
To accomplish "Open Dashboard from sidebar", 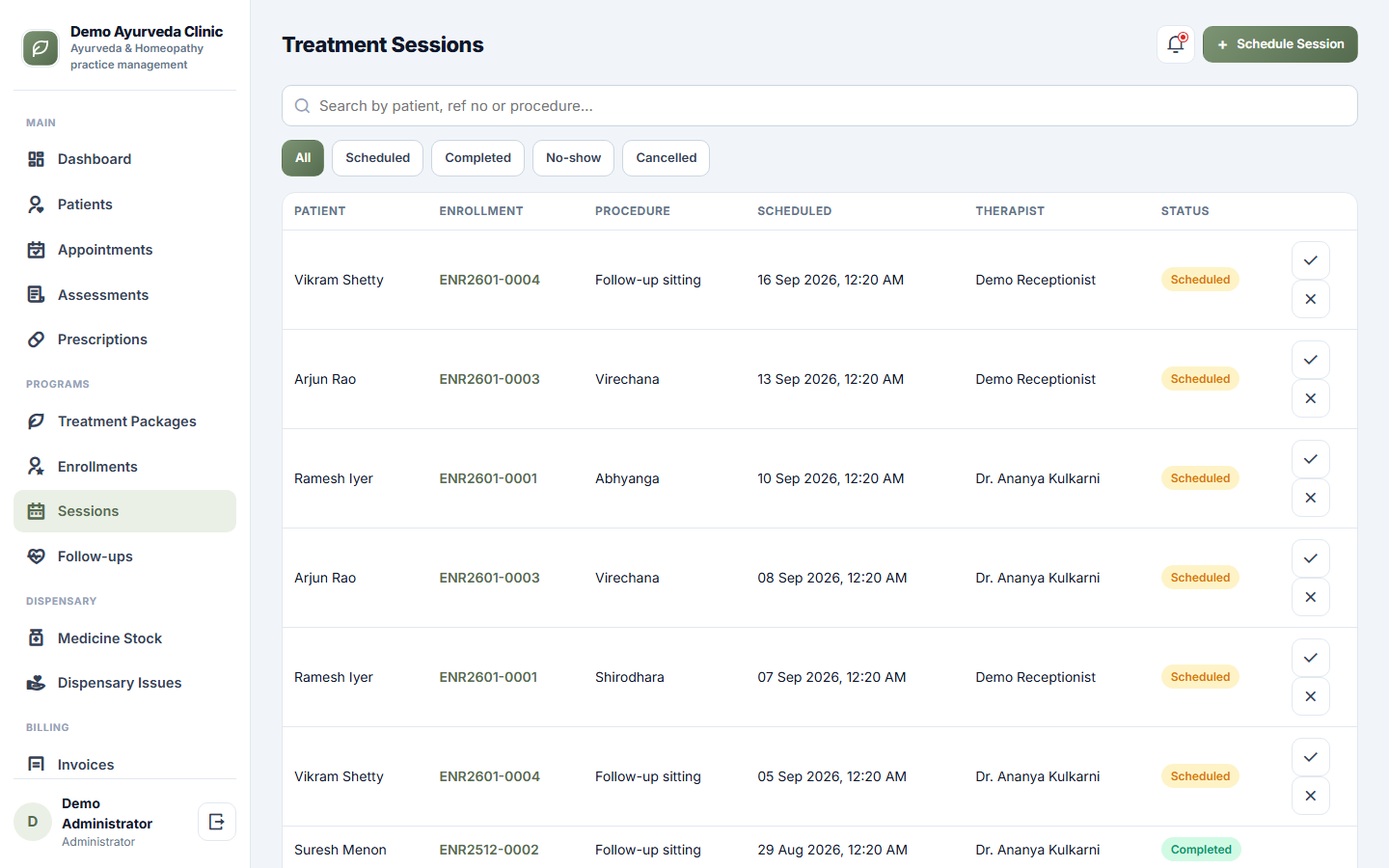I will tap(124, 159).
